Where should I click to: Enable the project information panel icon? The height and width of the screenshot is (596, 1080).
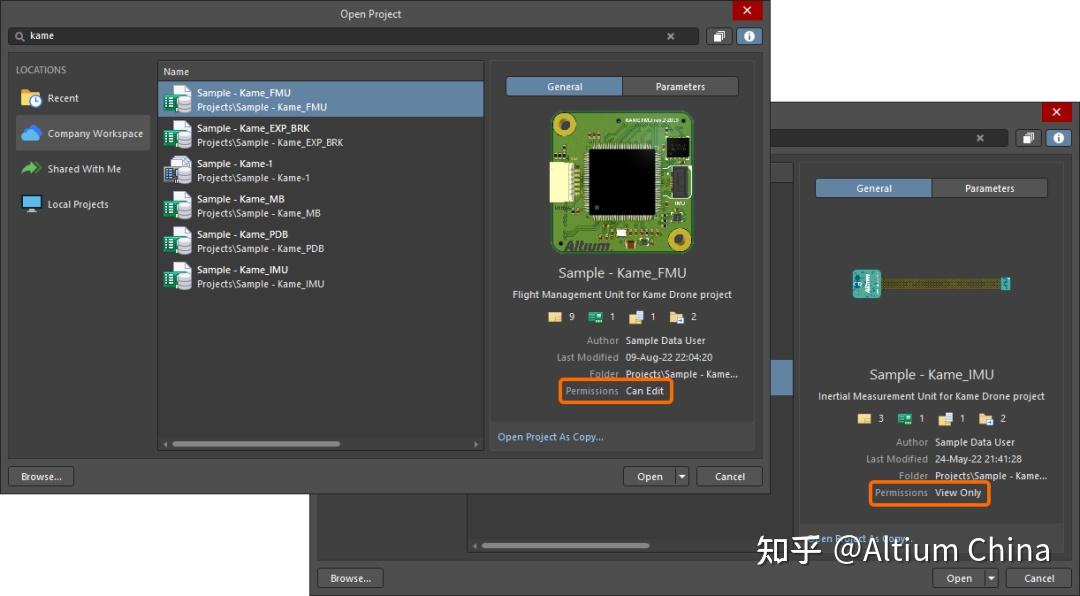coord(749,36)
